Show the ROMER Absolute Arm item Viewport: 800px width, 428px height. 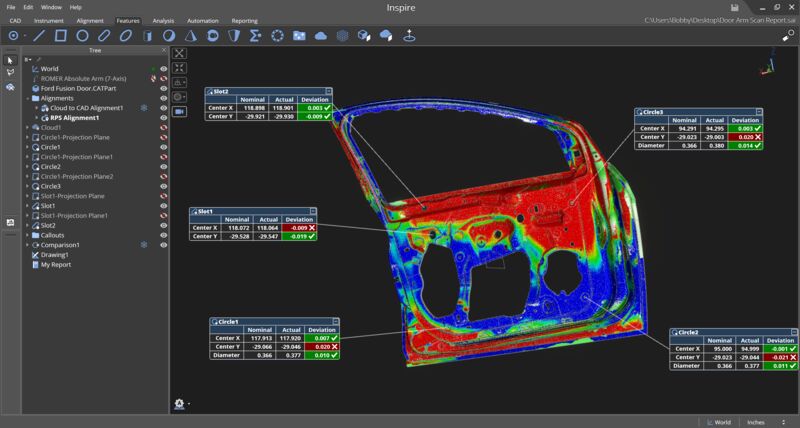[164, 79]
